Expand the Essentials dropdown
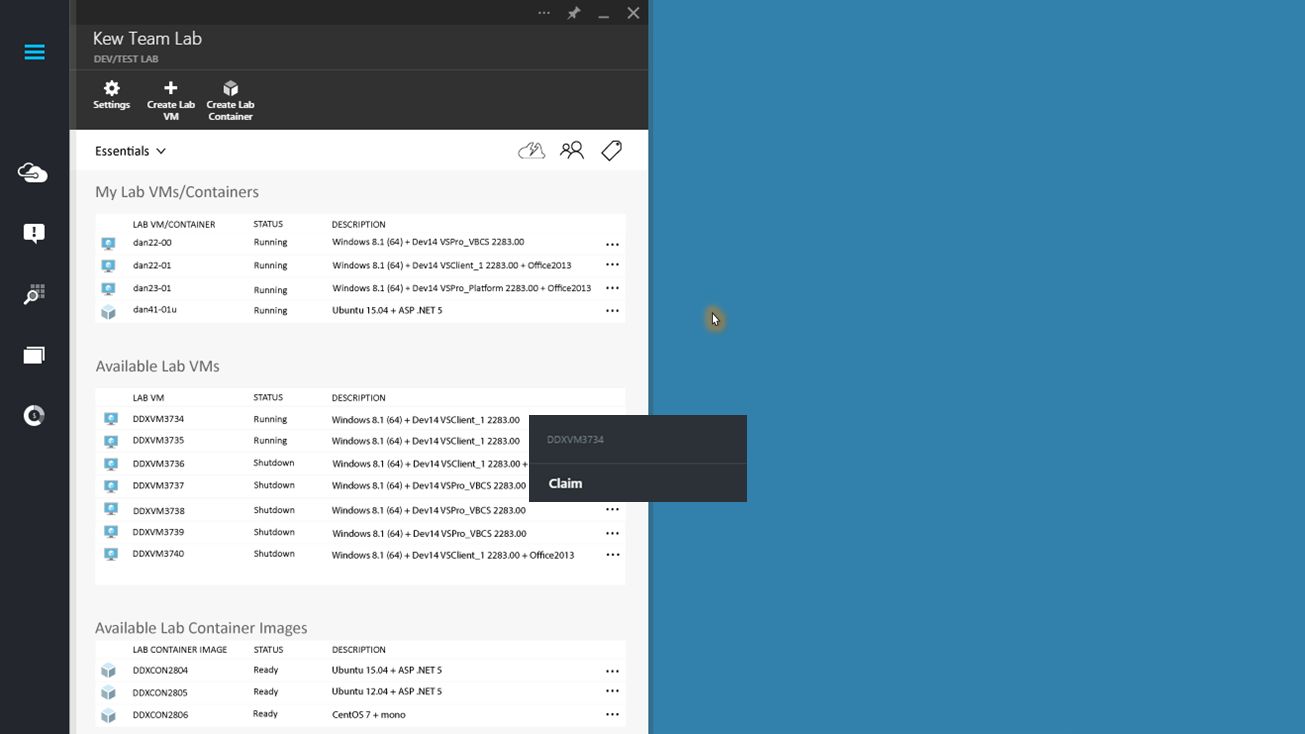The width and height of the screenshot is (1305, 734). pyautogui.click(x=130, y=151)
